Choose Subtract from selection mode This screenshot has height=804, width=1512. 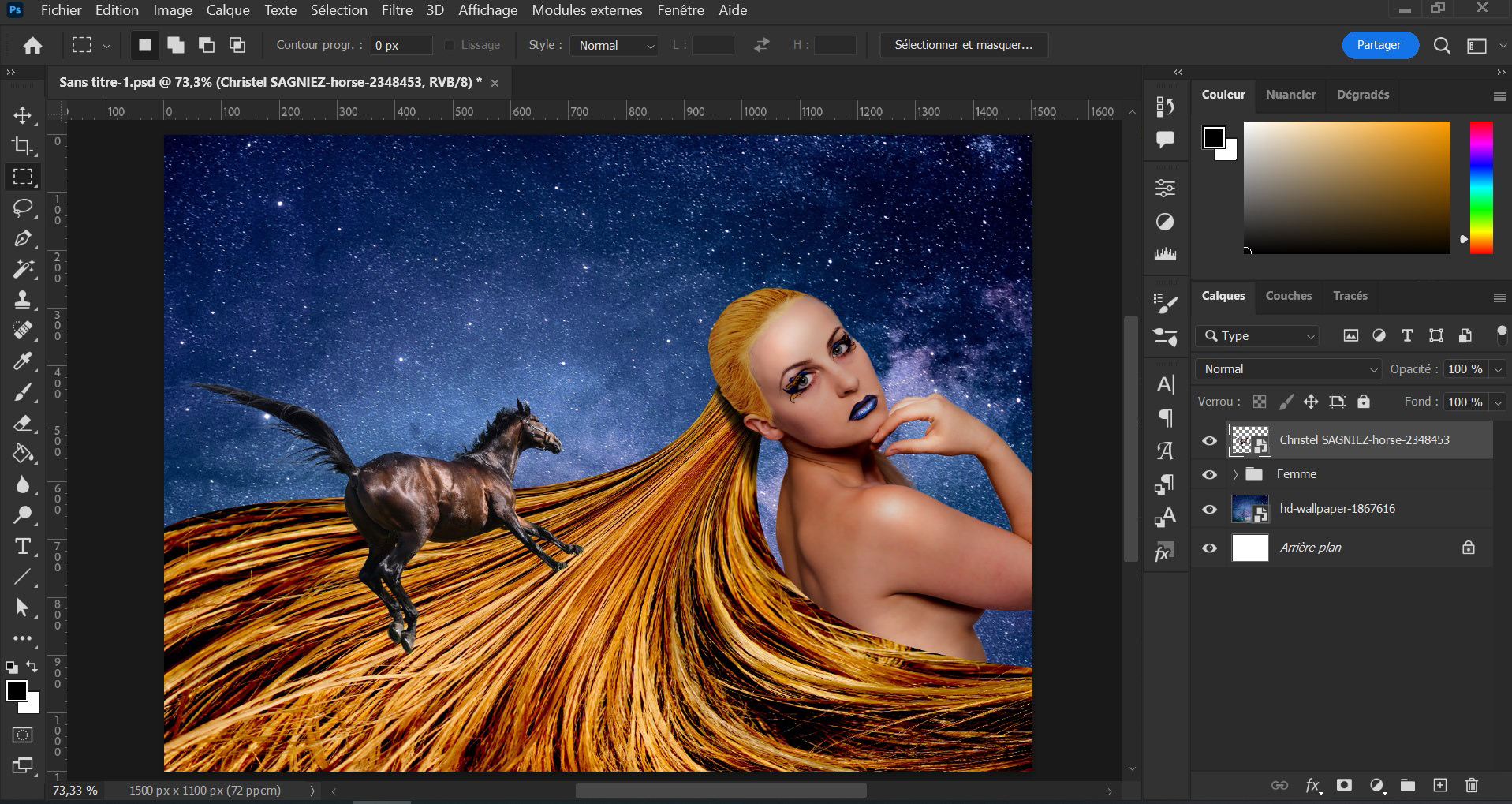(207, 45)
